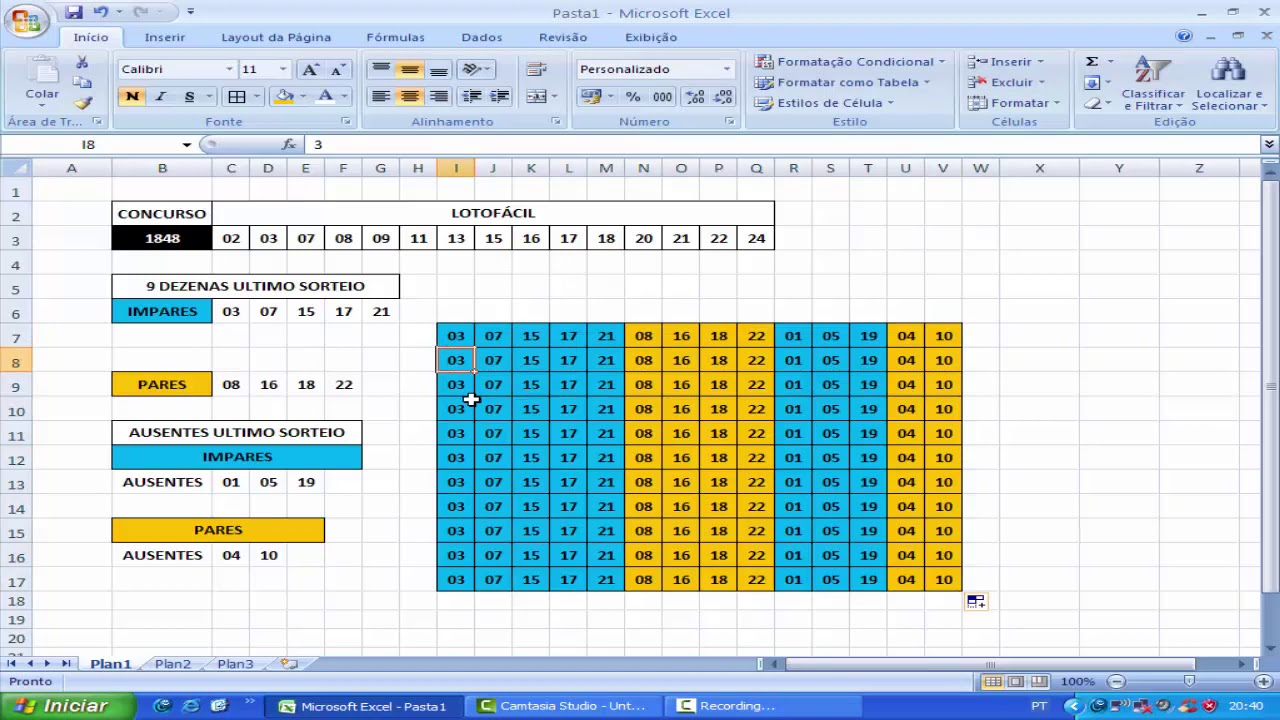This screenshot has height=720, width=1280.
Task: Open the Windows Iniciar start button
Action: tap(66, 706)
